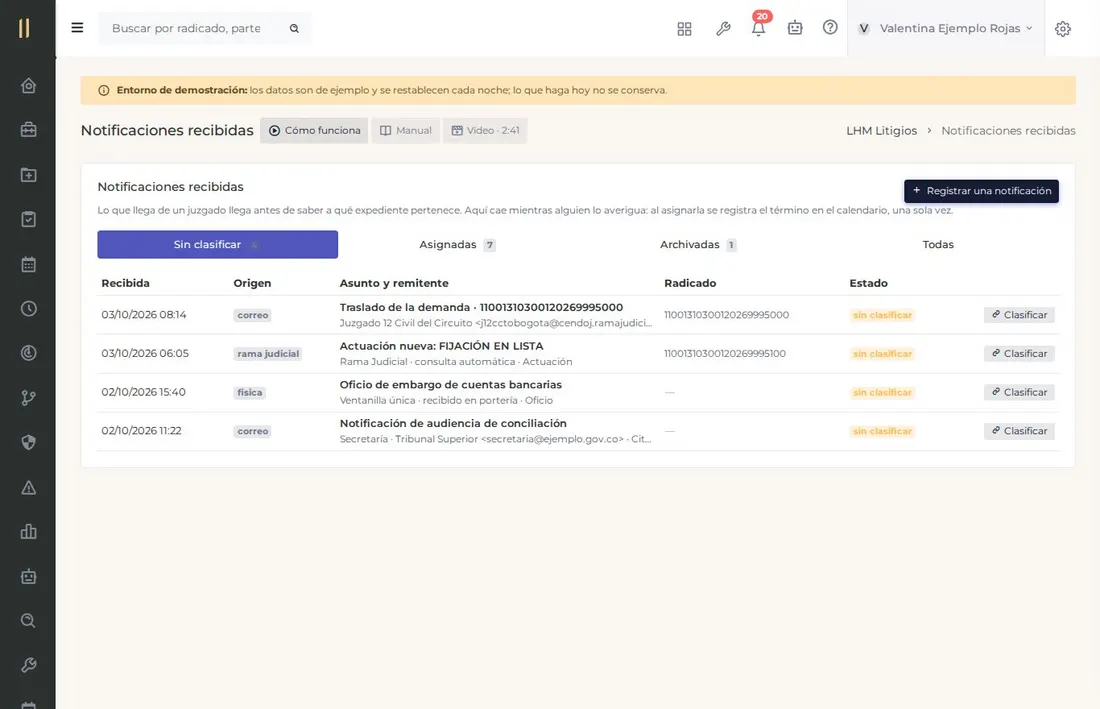
Task: Click date 03/10/2026 08:14
Action: pyautogui.click(x=144, y=315)
